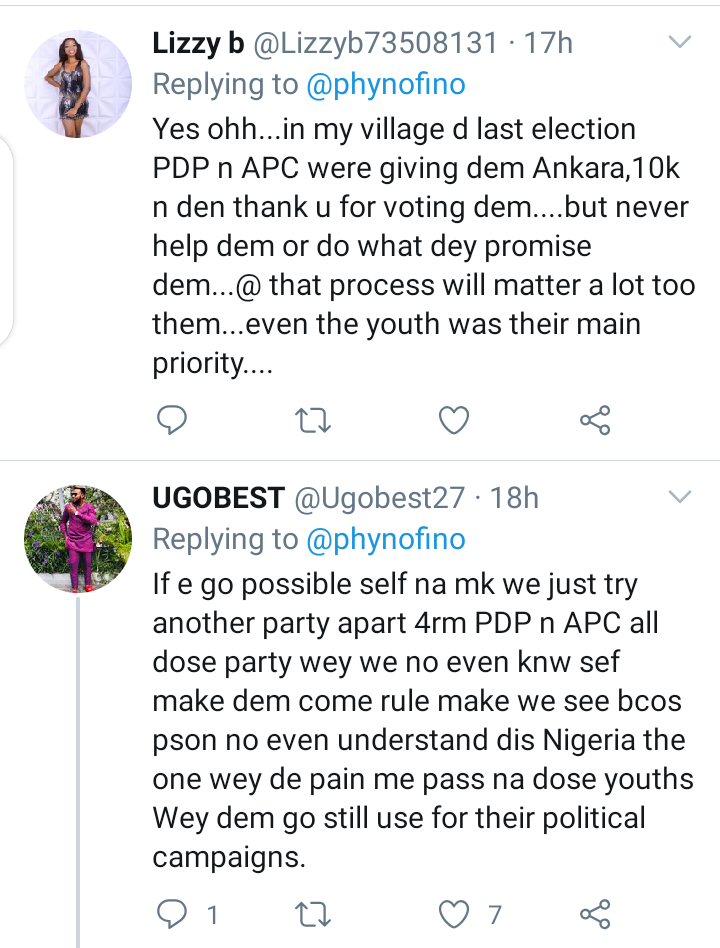Open @phynofino link in Lizzy b's reply
720x948 pixels.
tap(387, 85)
